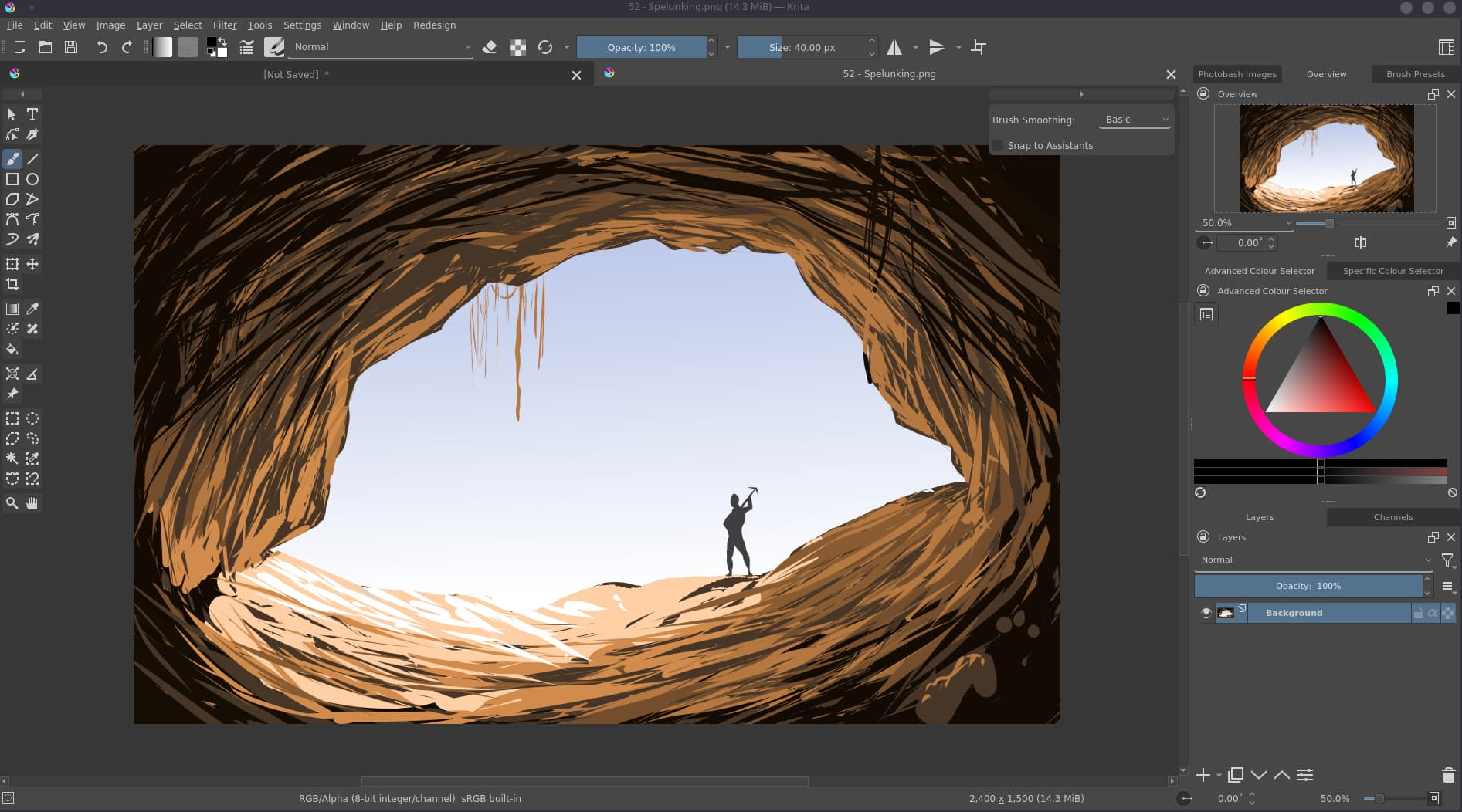Switch to the Channels tab

click(x=1392, y=517)
